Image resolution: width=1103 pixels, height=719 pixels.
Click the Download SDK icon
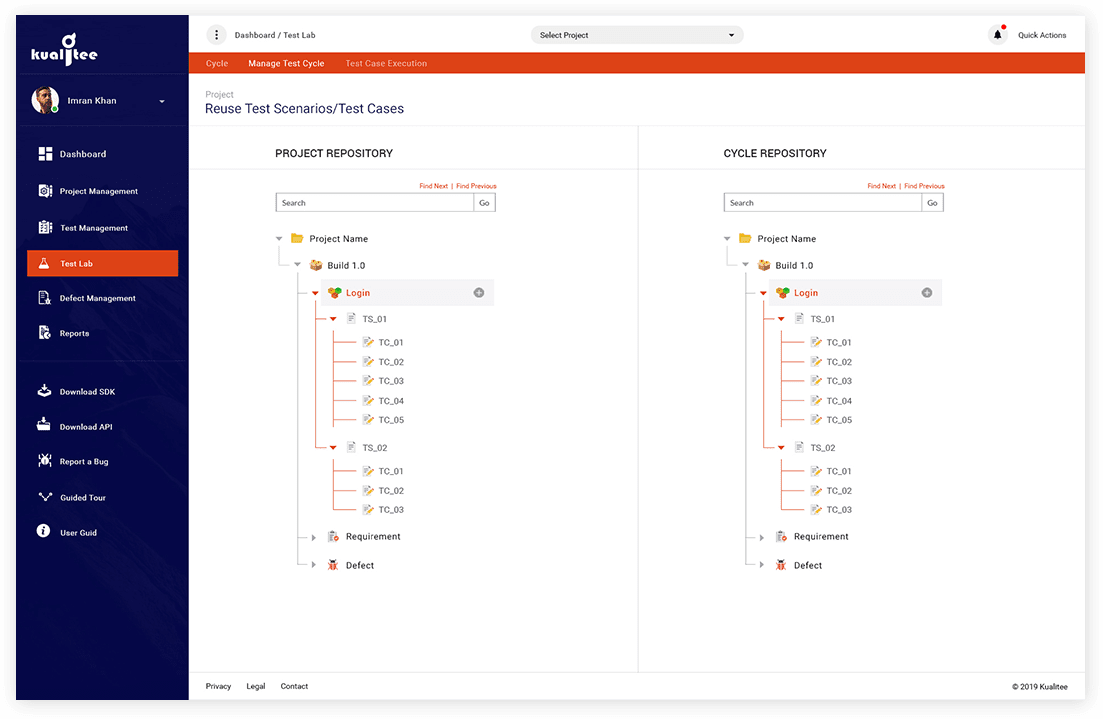44,390
